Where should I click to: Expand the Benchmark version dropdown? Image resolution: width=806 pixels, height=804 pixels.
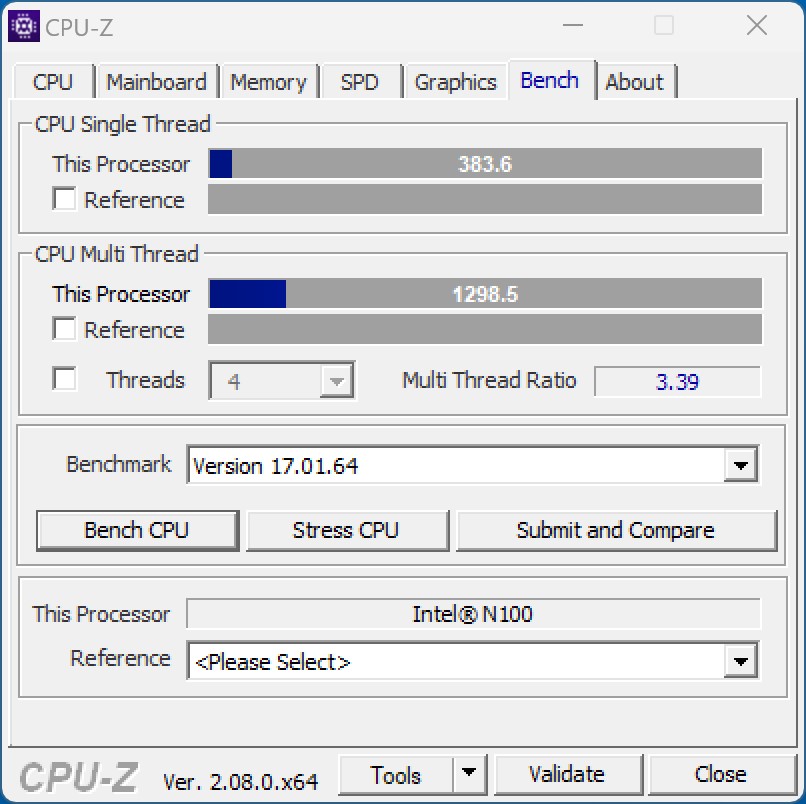[741, 465]
